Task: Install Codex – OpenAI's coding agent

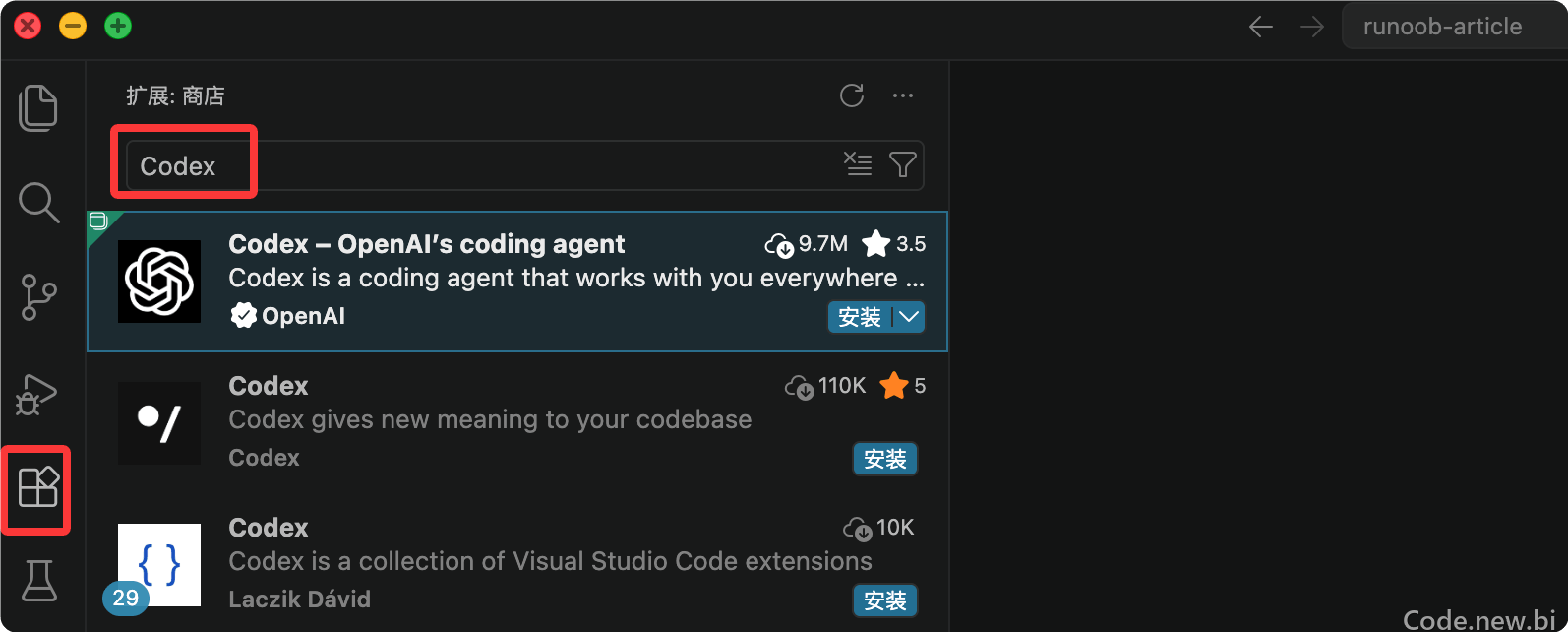Action: (x=860, y=317)
